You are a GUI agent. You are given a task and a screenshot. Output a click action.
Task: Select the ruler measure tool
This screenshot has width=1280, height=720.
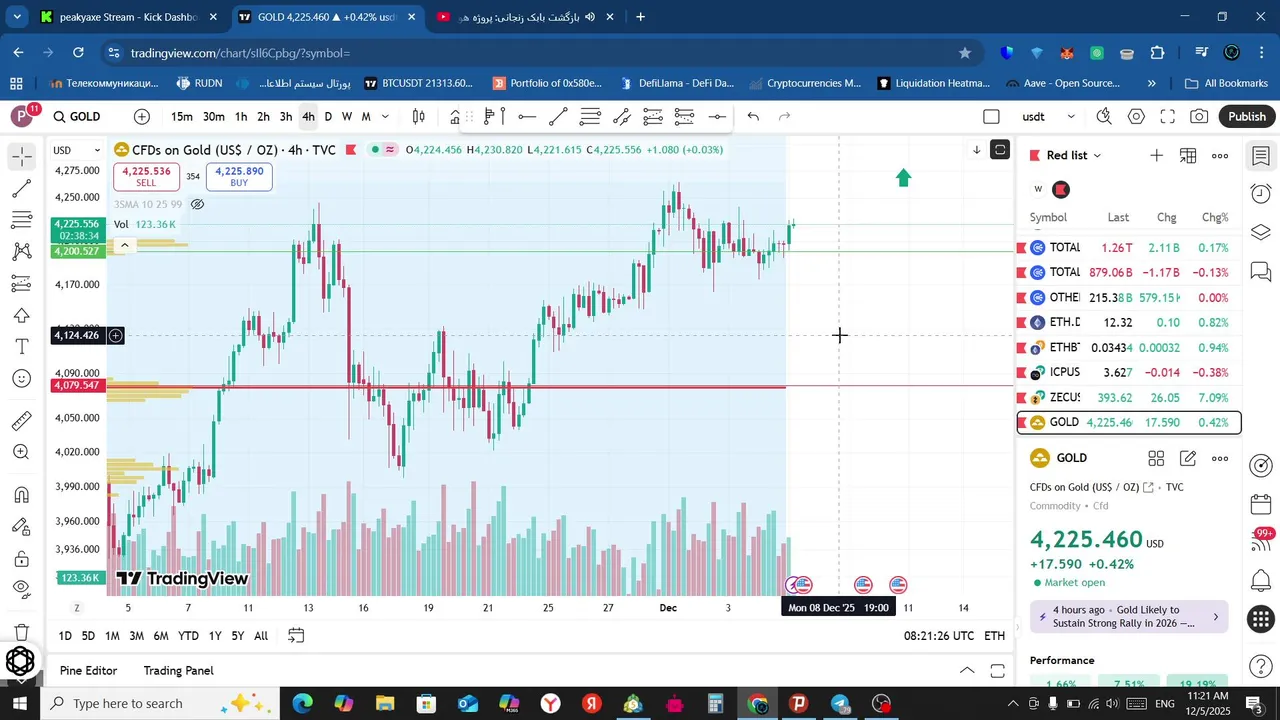(x=22, y=421)
